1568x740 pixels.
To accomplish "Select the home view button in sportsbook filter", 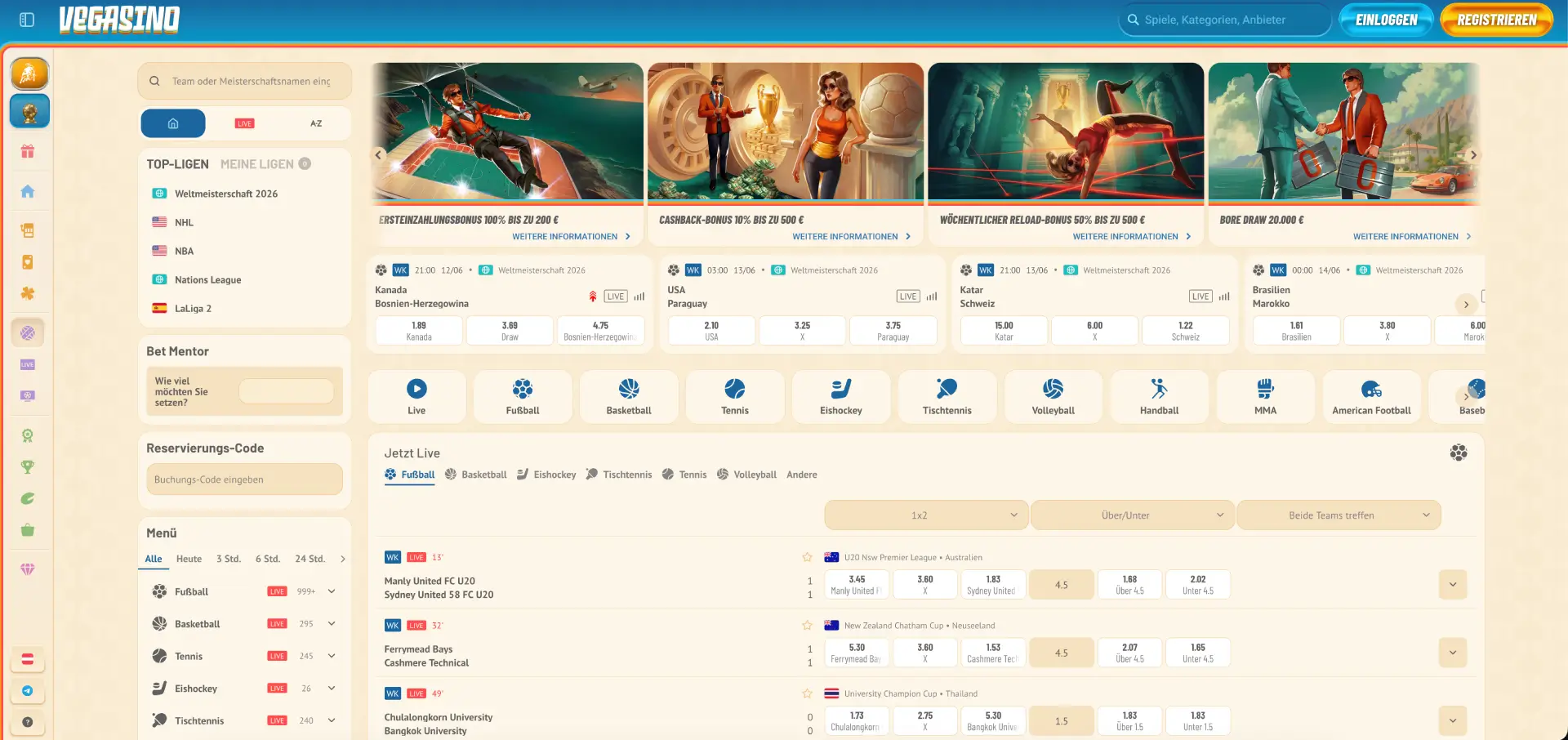I will (x=173, y=123).
